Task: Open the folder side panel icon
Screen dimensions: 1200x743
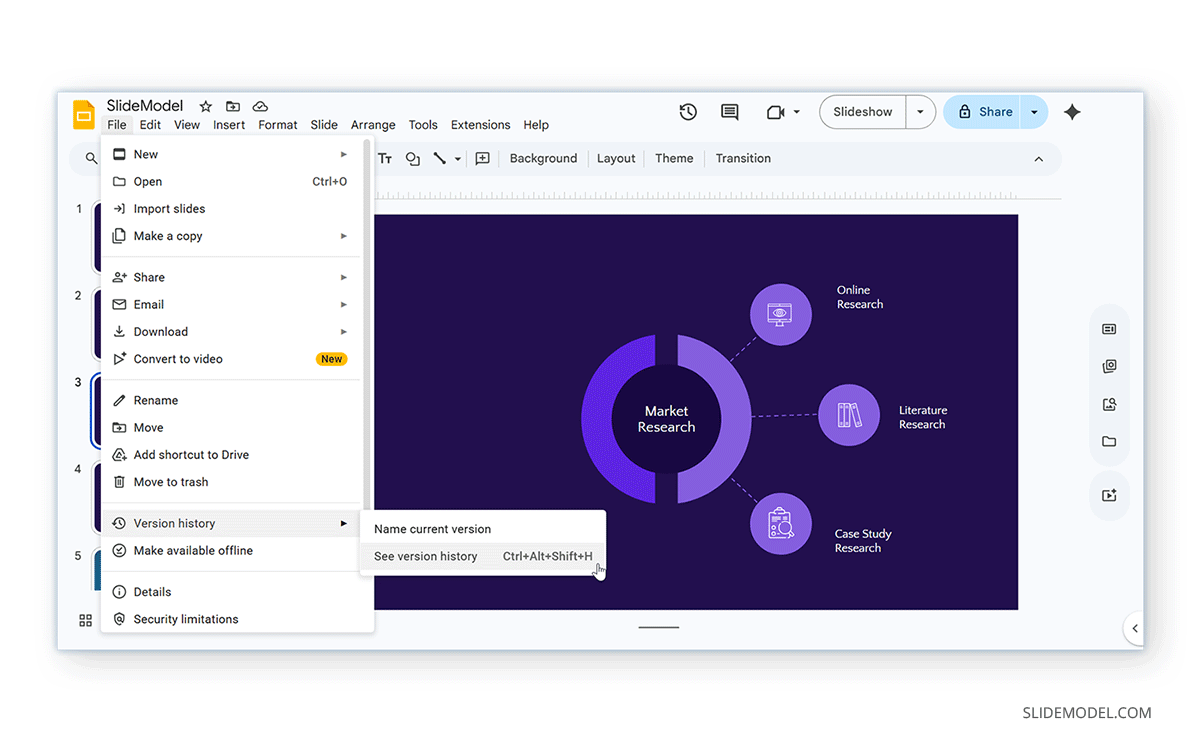Action: point(1109,441)
